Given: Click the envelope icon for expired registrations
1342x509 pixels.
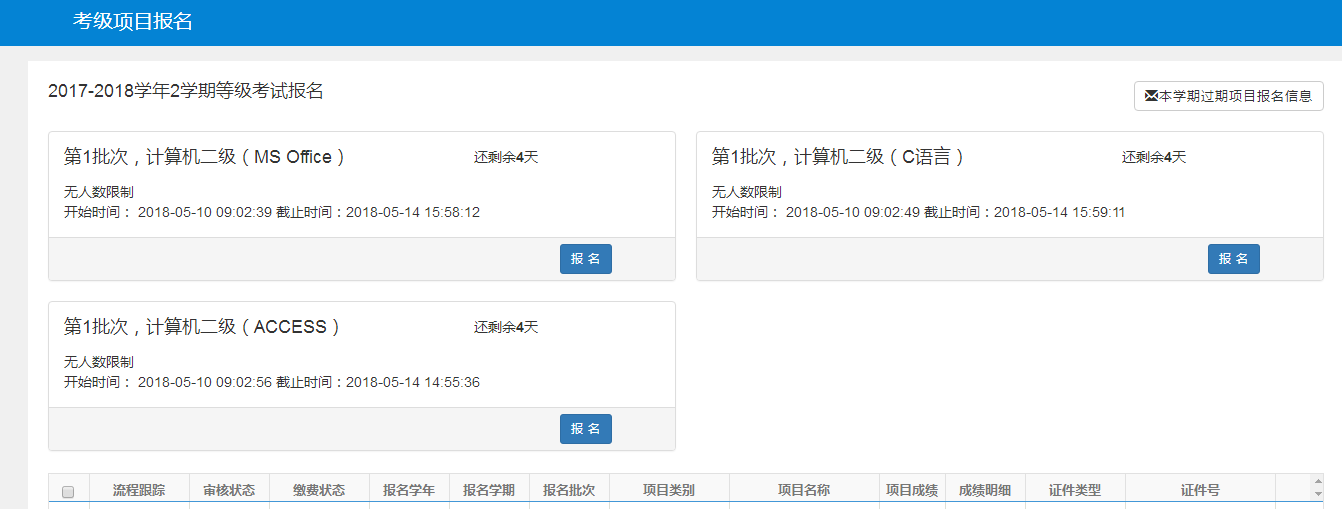Looking at the screenshot, I should 1151,96.
